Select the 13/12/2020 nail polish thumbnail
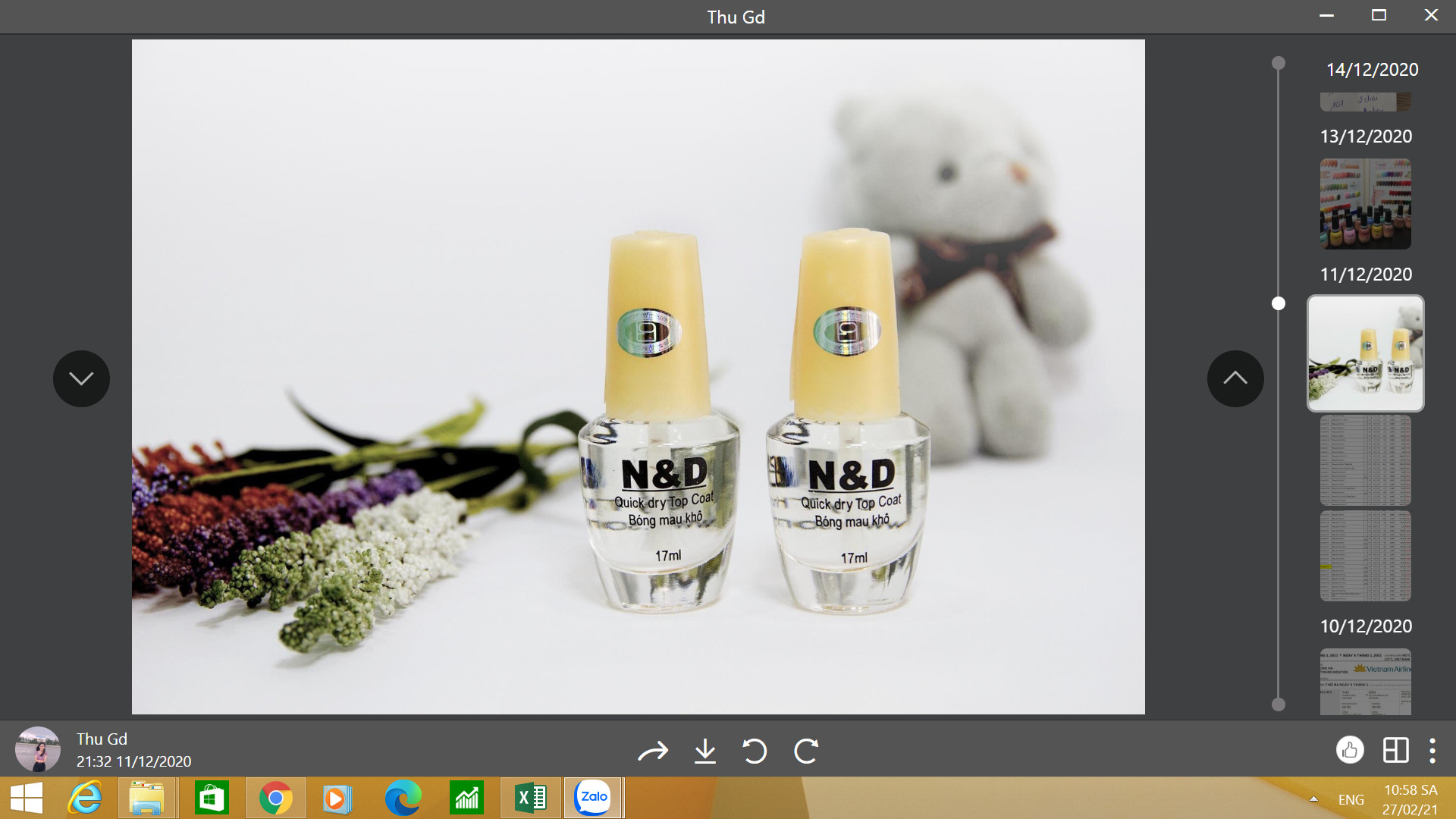This screenshot has height=819, width=1456. [1365, 204]
